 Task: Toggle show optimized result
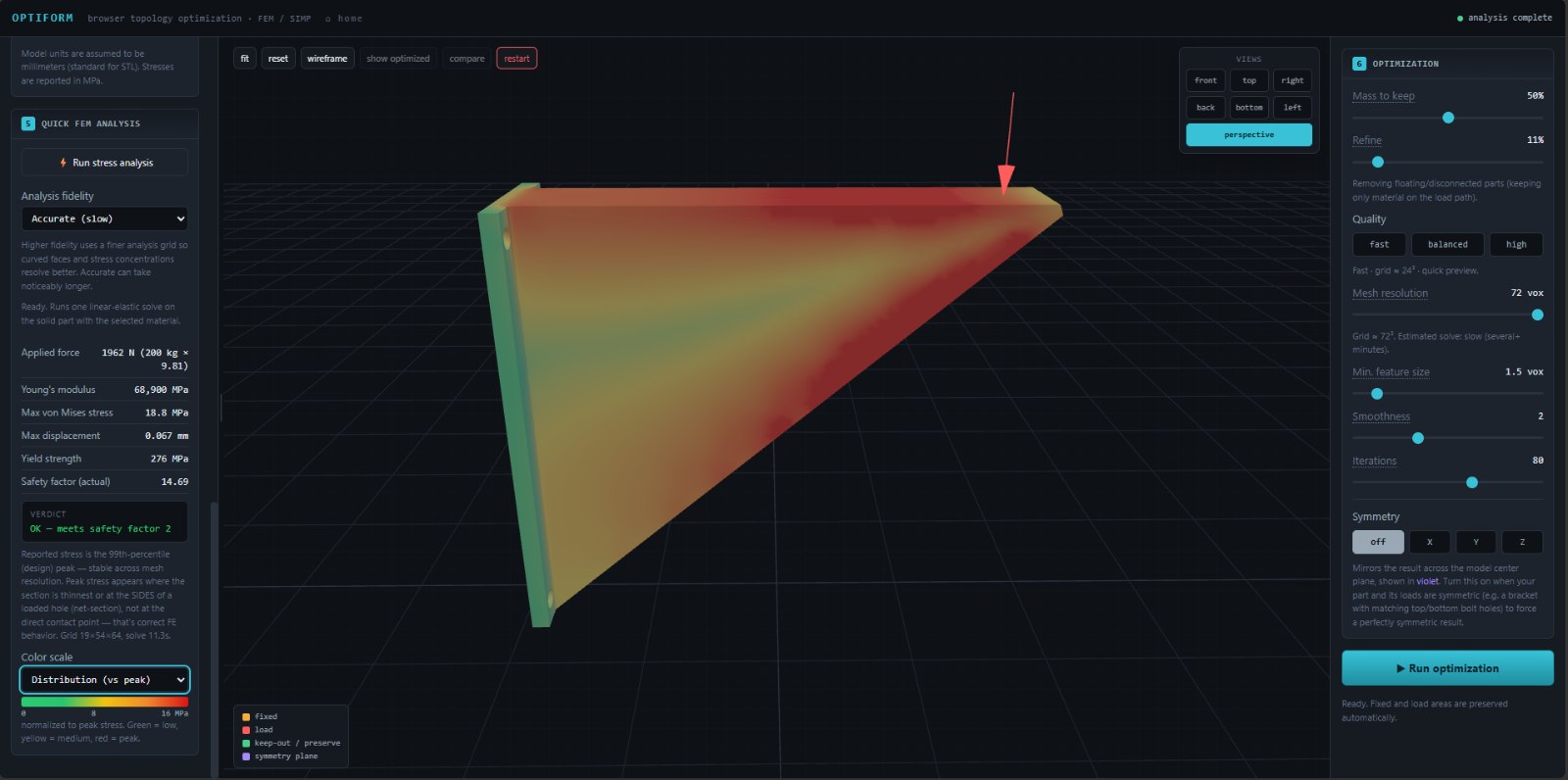coord(398,59)
